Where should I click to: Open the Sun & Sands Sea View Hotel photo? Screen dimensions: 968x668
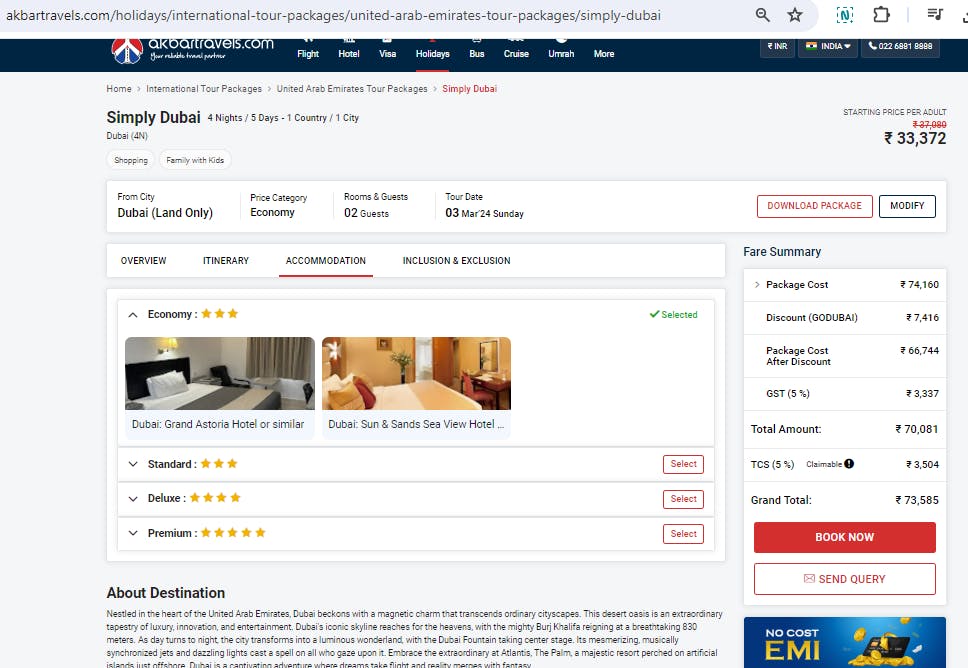417,374
